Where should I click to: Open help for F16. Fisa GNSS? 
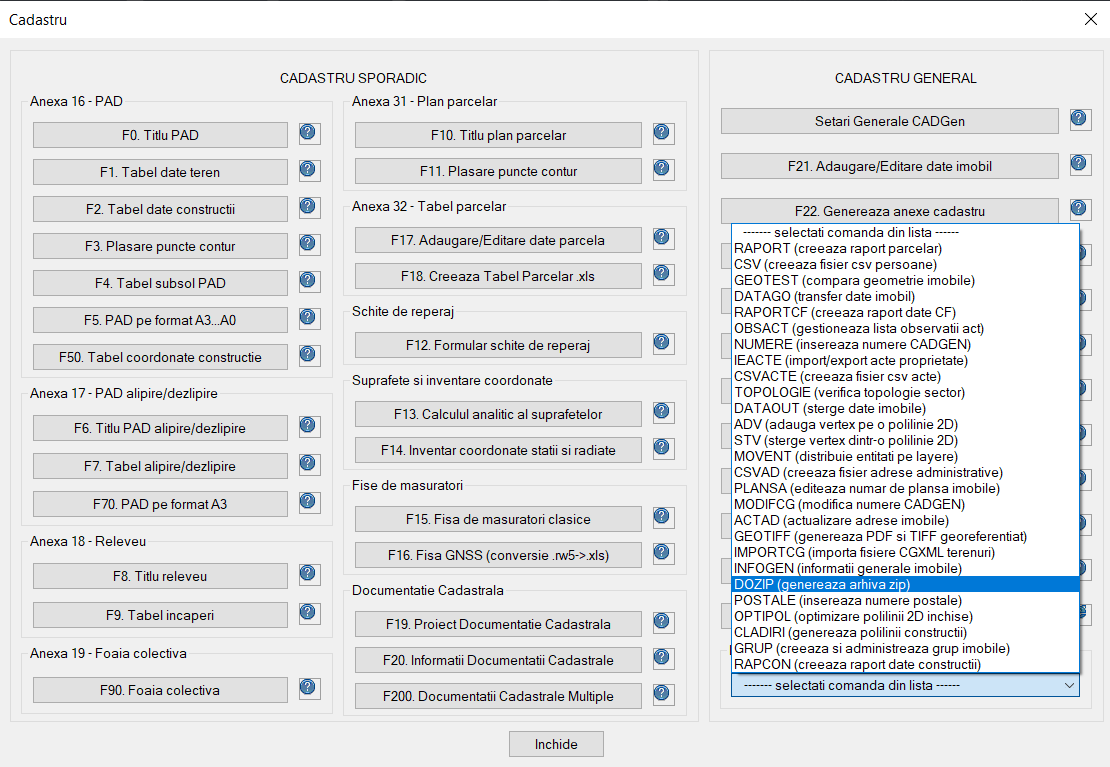(x=663, y=552)
